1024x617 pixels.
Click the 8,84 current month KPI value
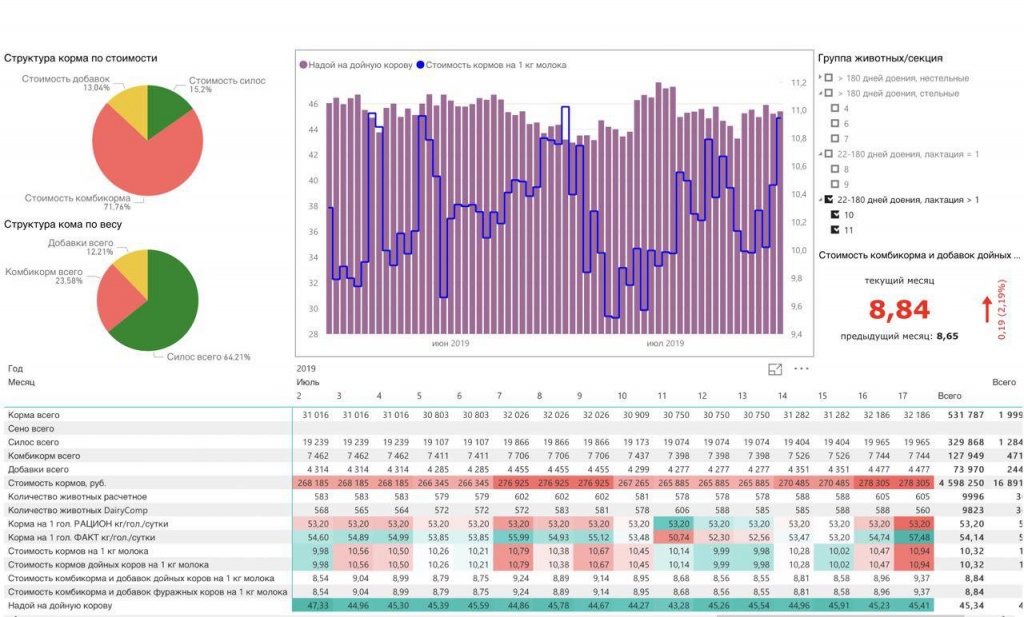[899, 309]
